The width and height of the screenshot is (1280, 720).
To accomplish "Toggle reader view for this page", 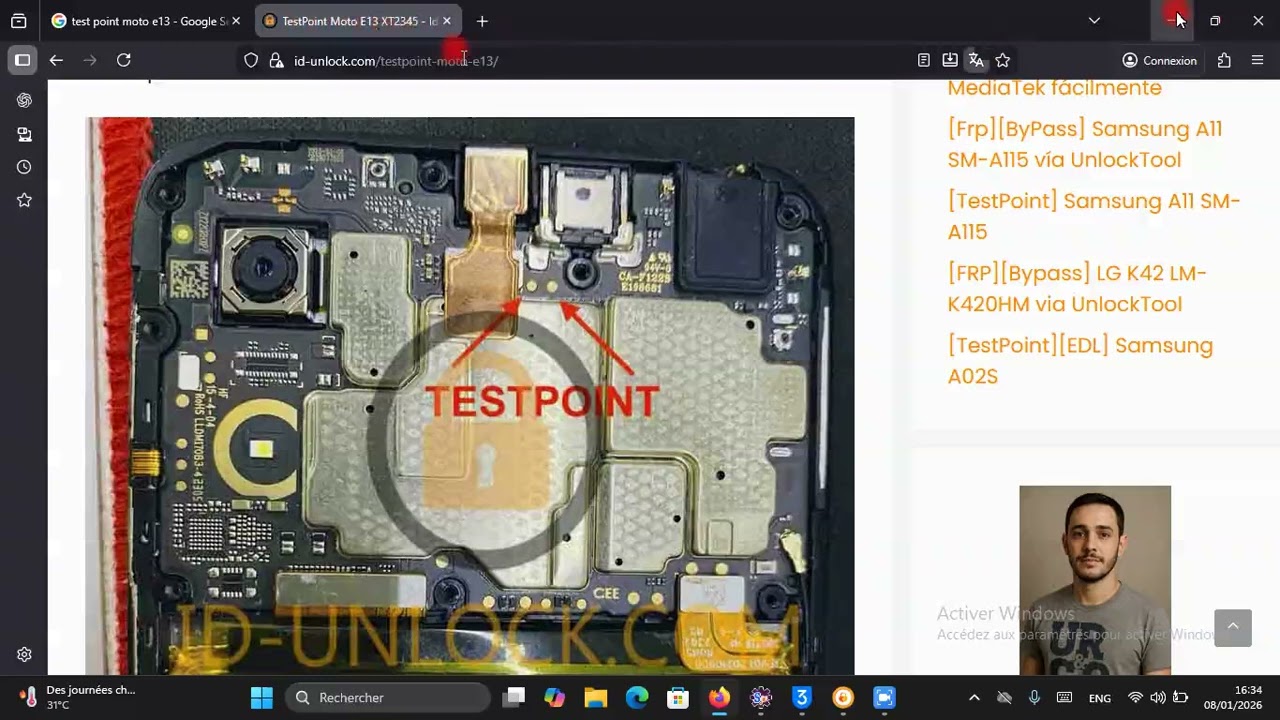I will tap(924, 61).
